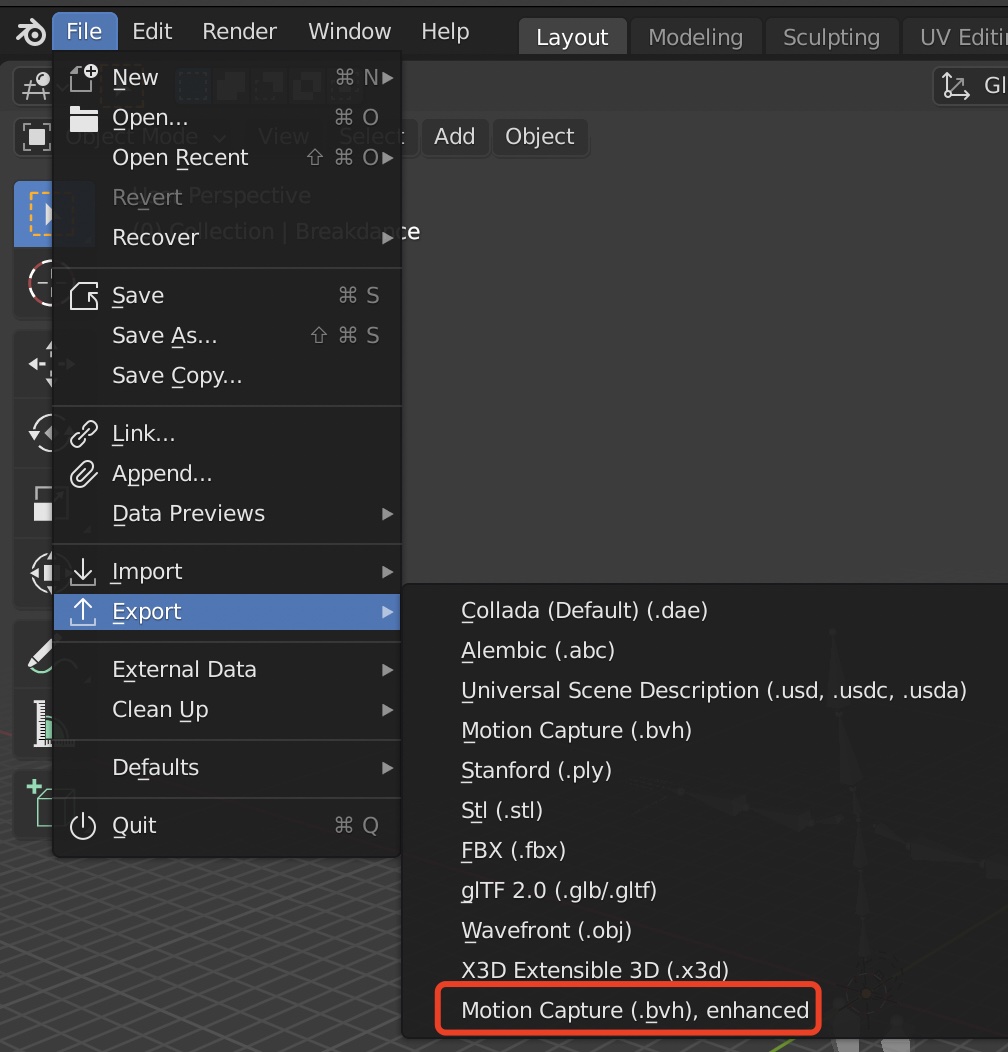Open the Help menu

[445, 32]
